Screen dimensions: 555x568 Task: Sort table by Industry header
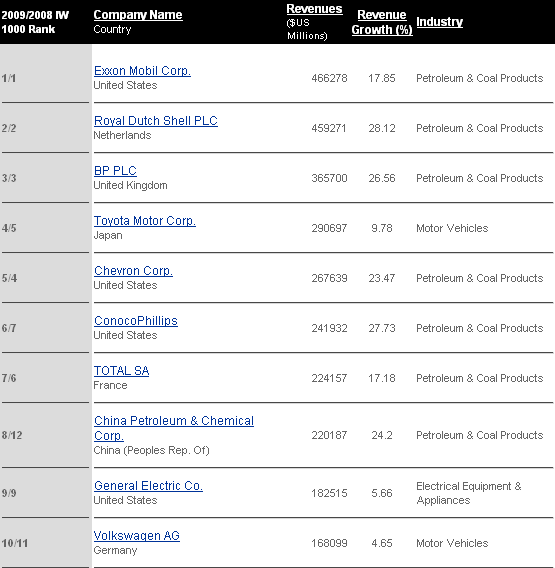point(439,22)
